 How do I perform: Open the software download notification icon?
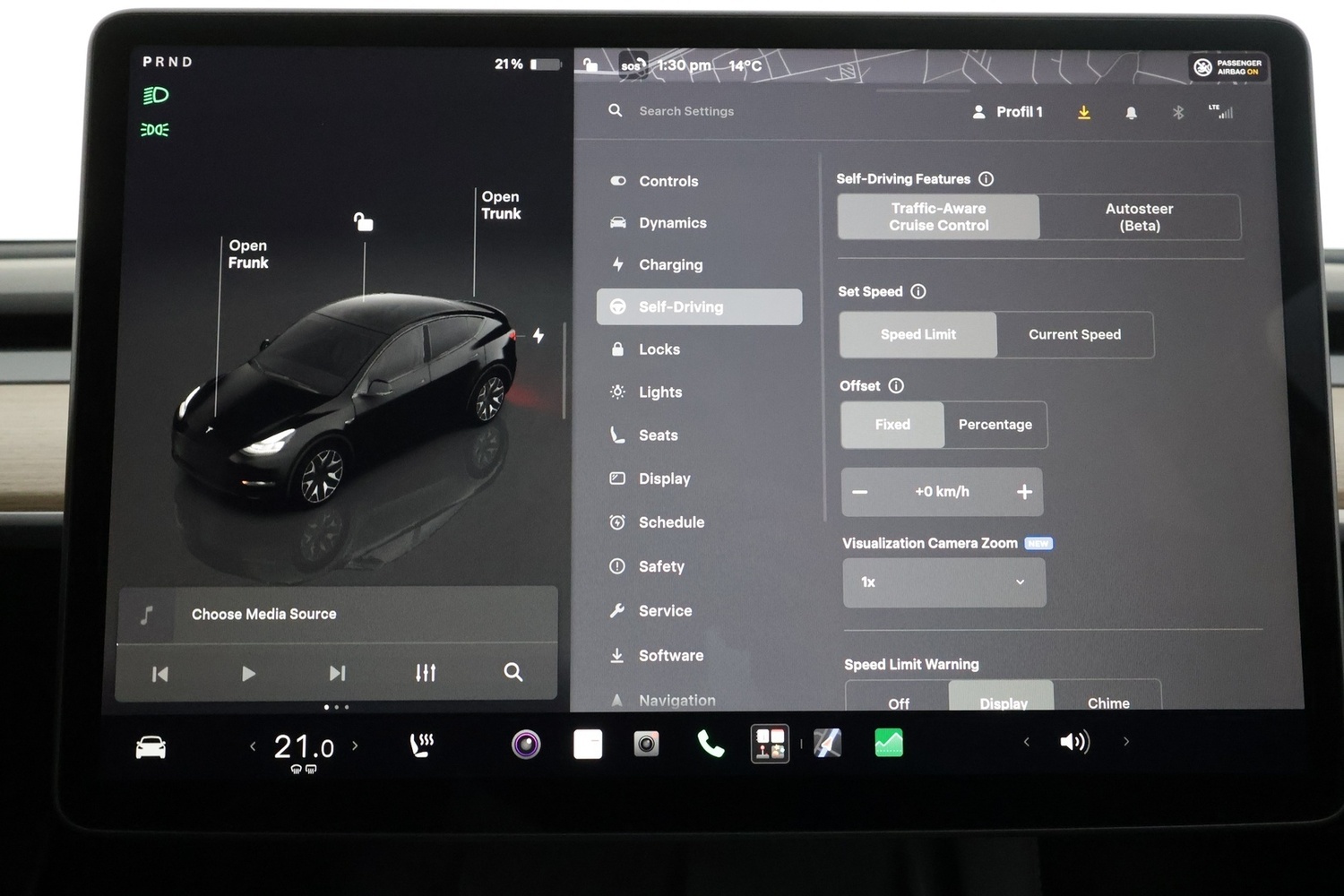[x=1084, y=112]
